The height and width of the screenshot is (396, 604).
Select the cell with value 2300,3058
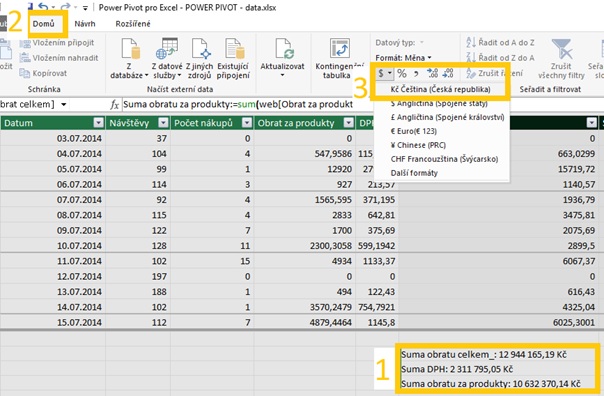pyautogui.click(x=305, y=245)
